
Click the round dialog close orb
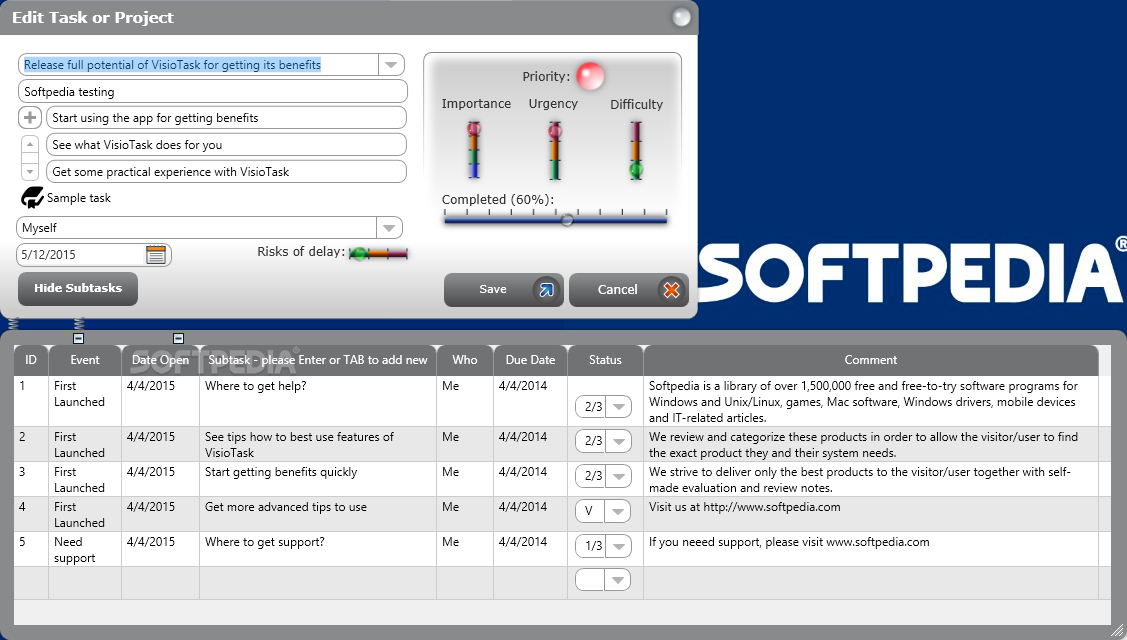(x=681, y=17)
